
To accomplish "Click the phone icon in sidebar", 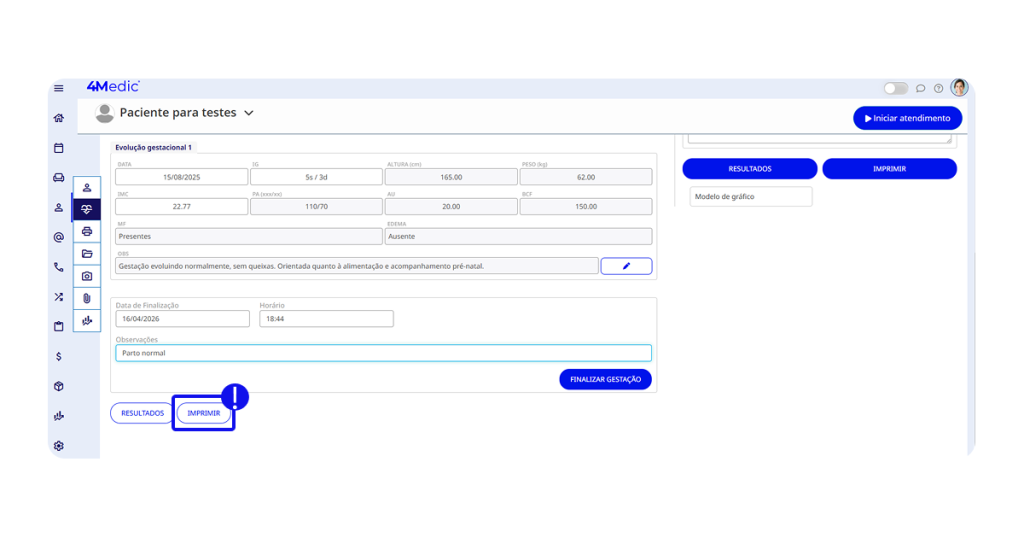I will (x=59, y=267).
